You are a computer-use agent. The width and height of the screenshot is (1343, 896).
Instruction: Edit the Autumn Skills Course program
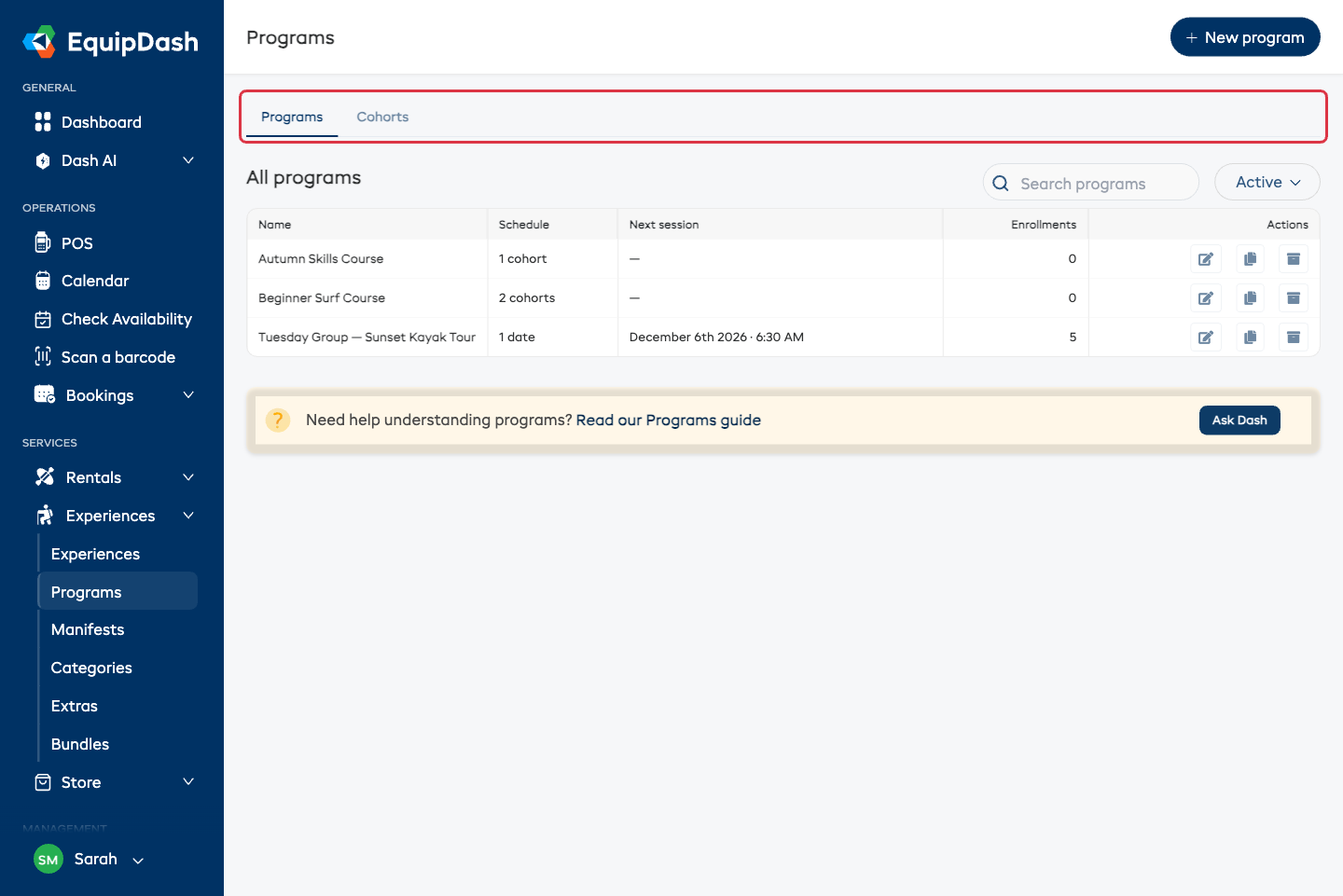click(x=1206, y=259)
